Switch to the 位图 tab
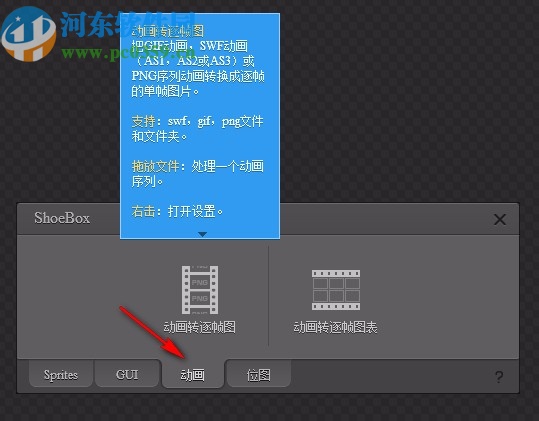Image resolution: width=539 pixels, height=421 pixels. (x=258, y=375)
